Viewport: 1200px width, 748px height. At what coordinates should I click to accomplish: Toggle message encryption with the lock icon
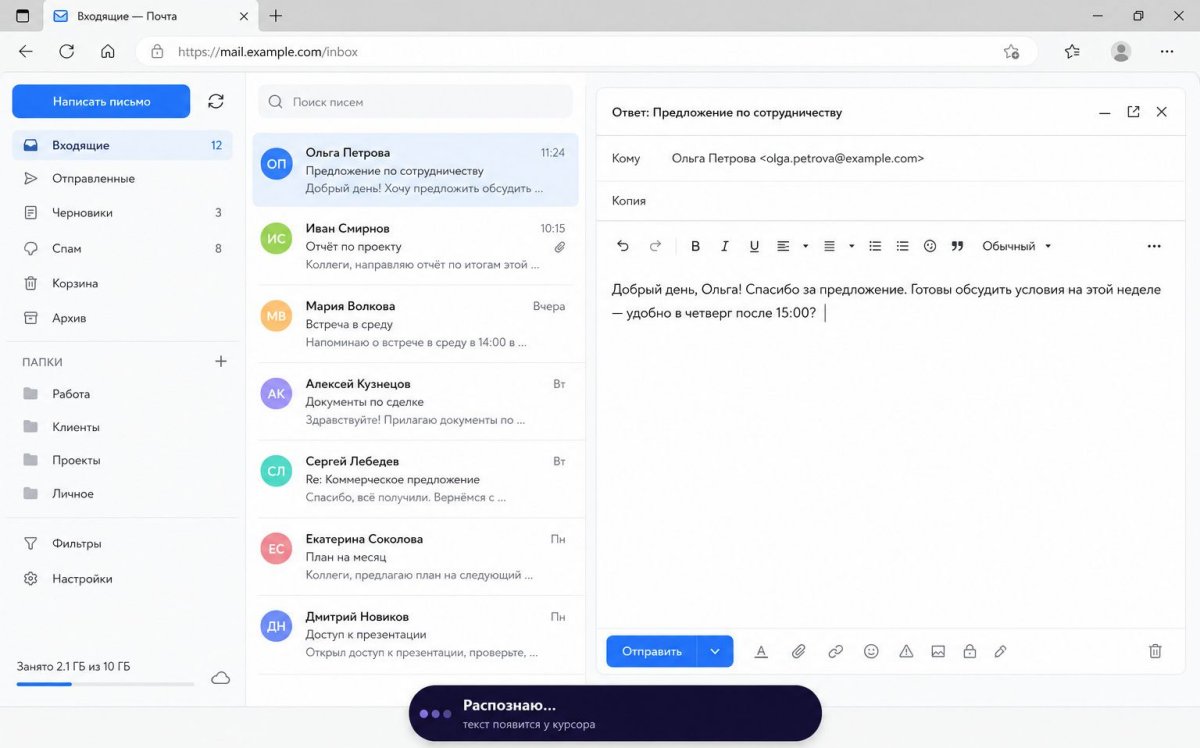969,651
